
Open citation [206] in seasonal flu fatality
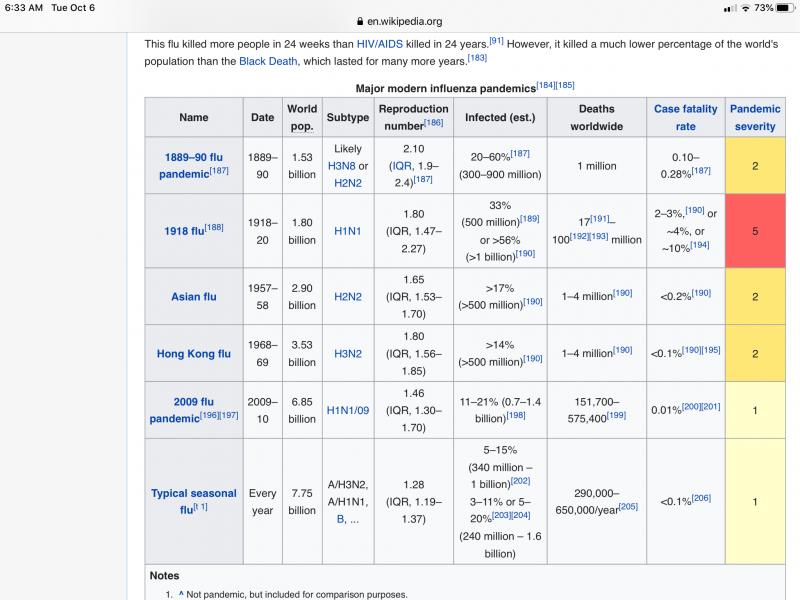pyautogui.click(x=702, y=497)
